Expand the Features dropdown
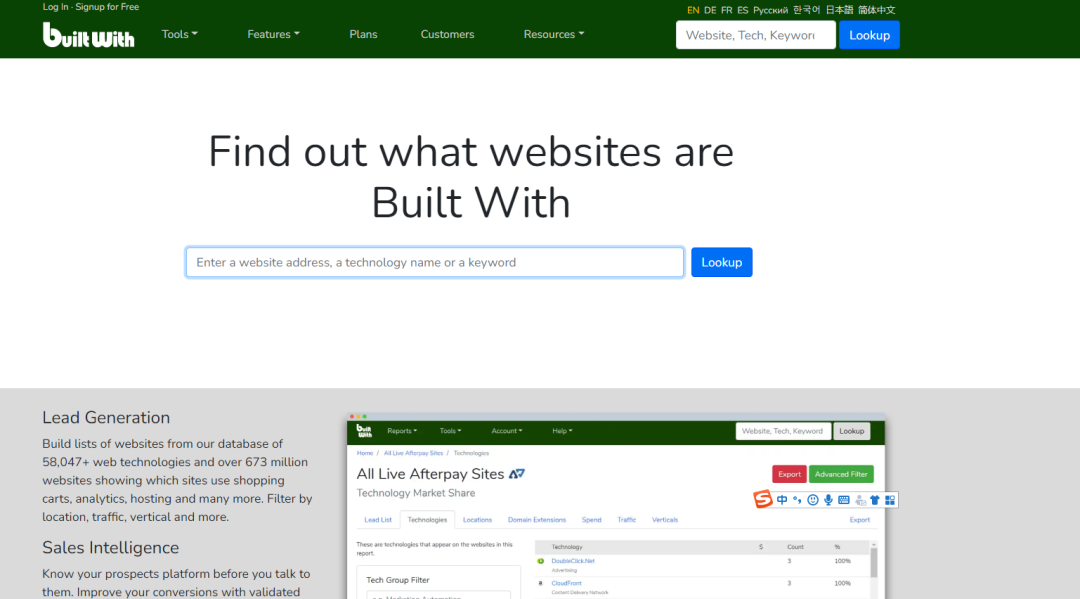This screenshot has width=1080, height=599. pyautogui.click(x=272, y=34)
